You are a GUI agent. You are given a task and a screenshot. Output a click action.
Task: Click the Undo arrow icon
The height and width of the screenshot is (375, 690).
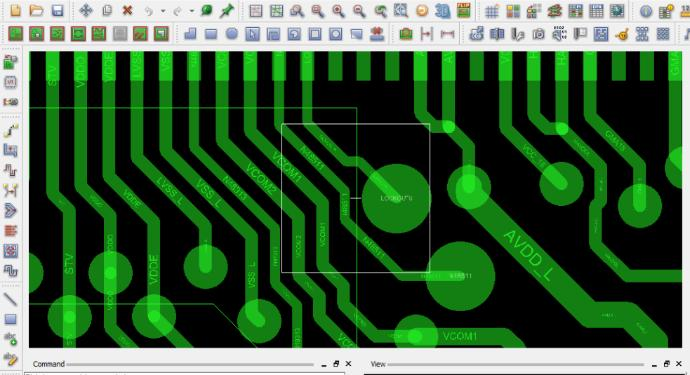click(148, 11)
